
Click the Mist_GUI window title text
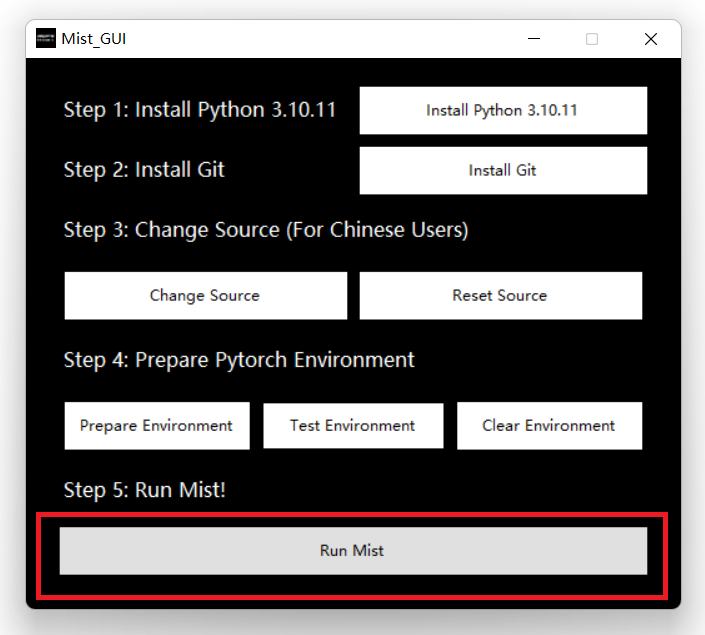94,39
